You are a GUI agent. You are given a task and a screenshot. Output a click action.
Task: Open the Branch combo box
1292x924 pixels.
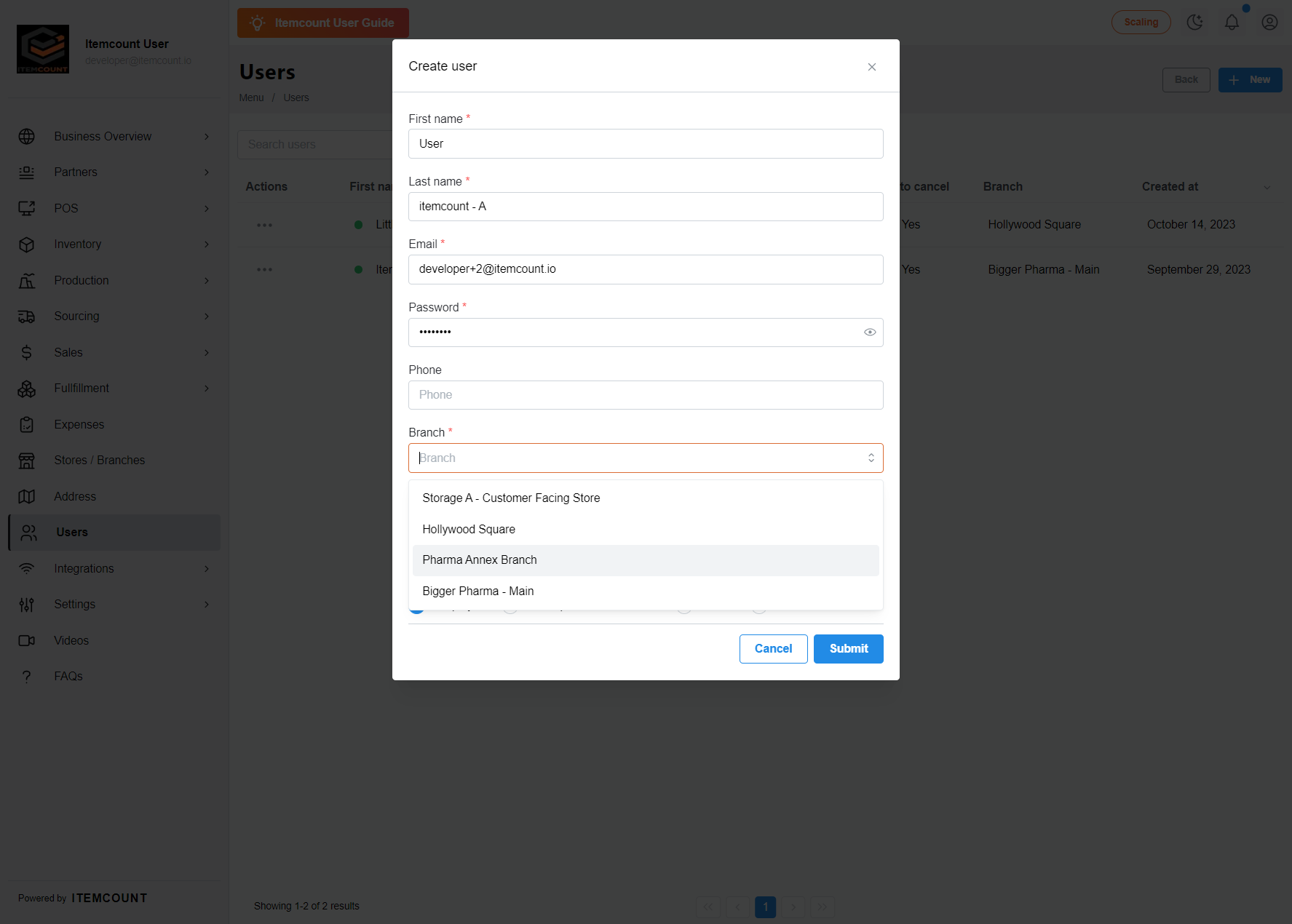(646, 458)
